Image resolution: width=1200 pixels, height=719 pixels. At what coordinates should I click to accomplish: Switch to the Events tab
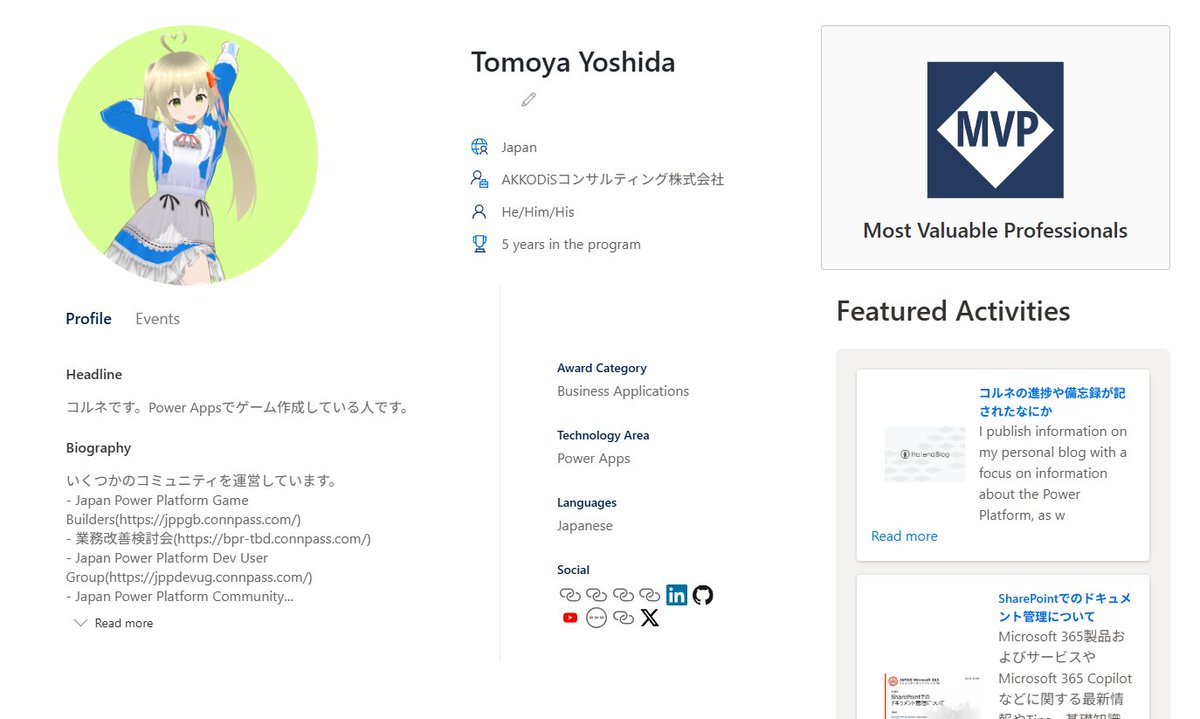click(x=157, y=319)
